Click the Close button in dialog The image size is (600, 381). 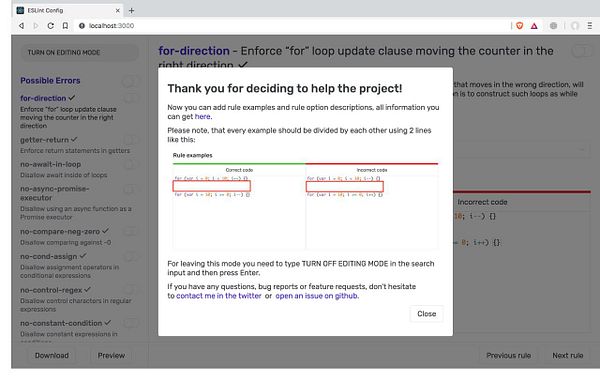pos(426,314)
